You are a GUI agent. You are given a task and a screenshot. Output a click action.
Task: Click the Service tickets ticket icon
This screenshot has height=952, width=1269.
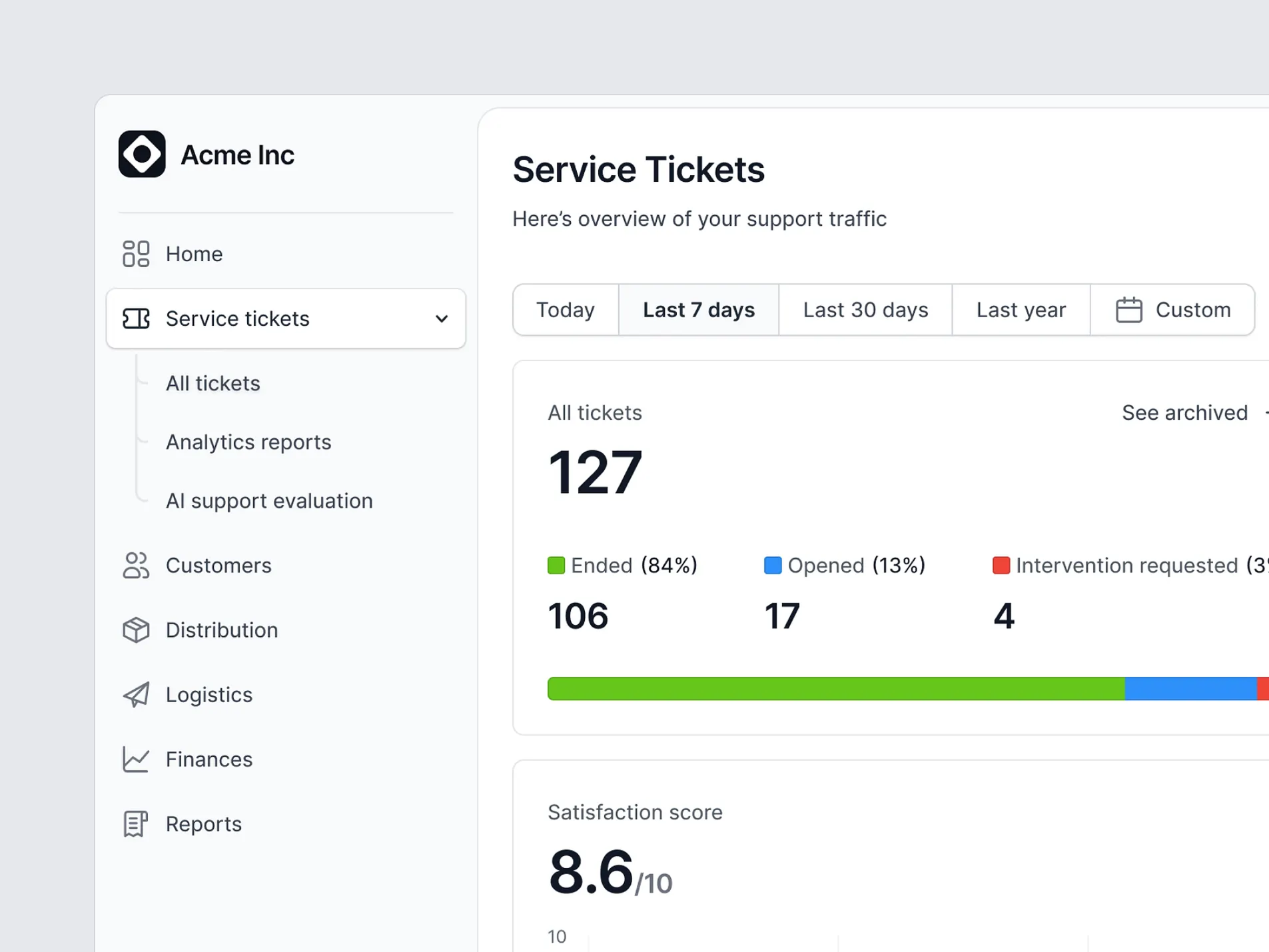click(136, 318)
